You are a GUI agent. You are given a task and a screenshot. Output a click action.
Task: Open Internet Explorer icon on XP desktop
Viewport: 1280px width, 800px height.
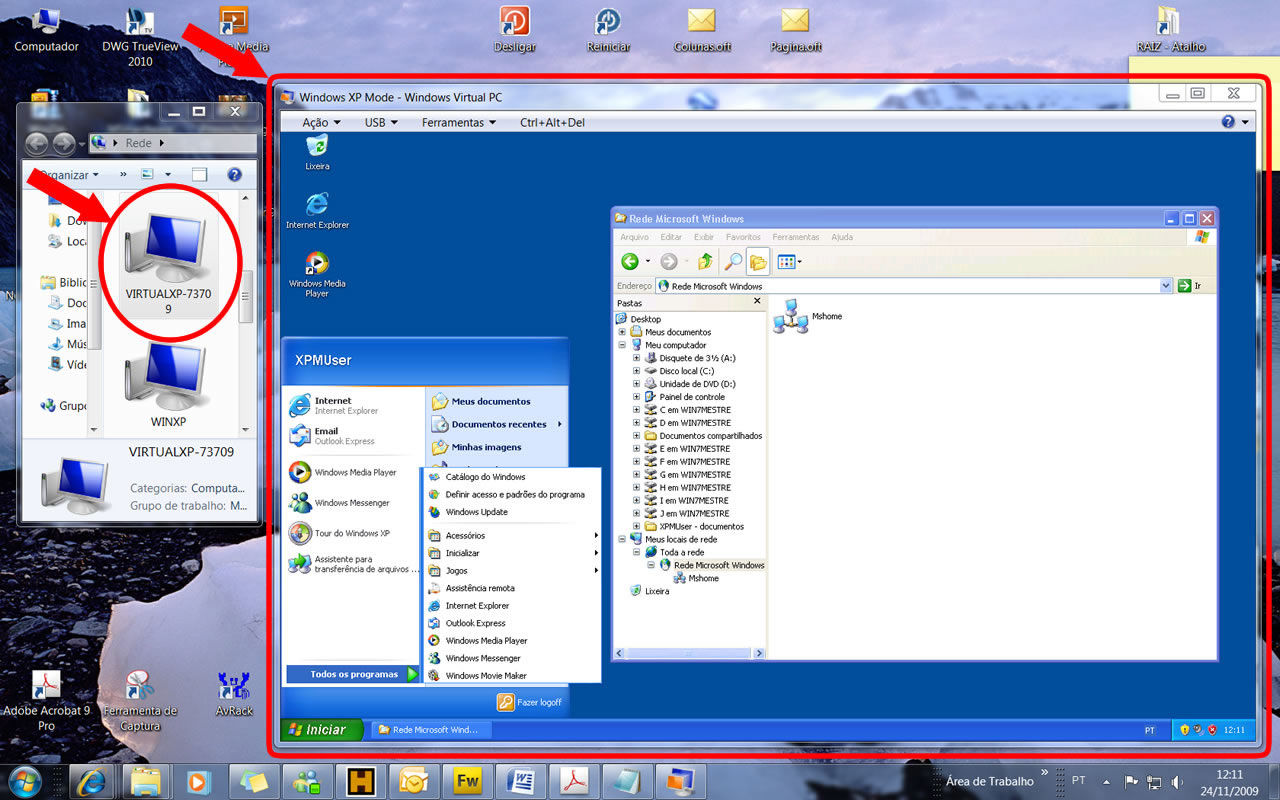317,210
